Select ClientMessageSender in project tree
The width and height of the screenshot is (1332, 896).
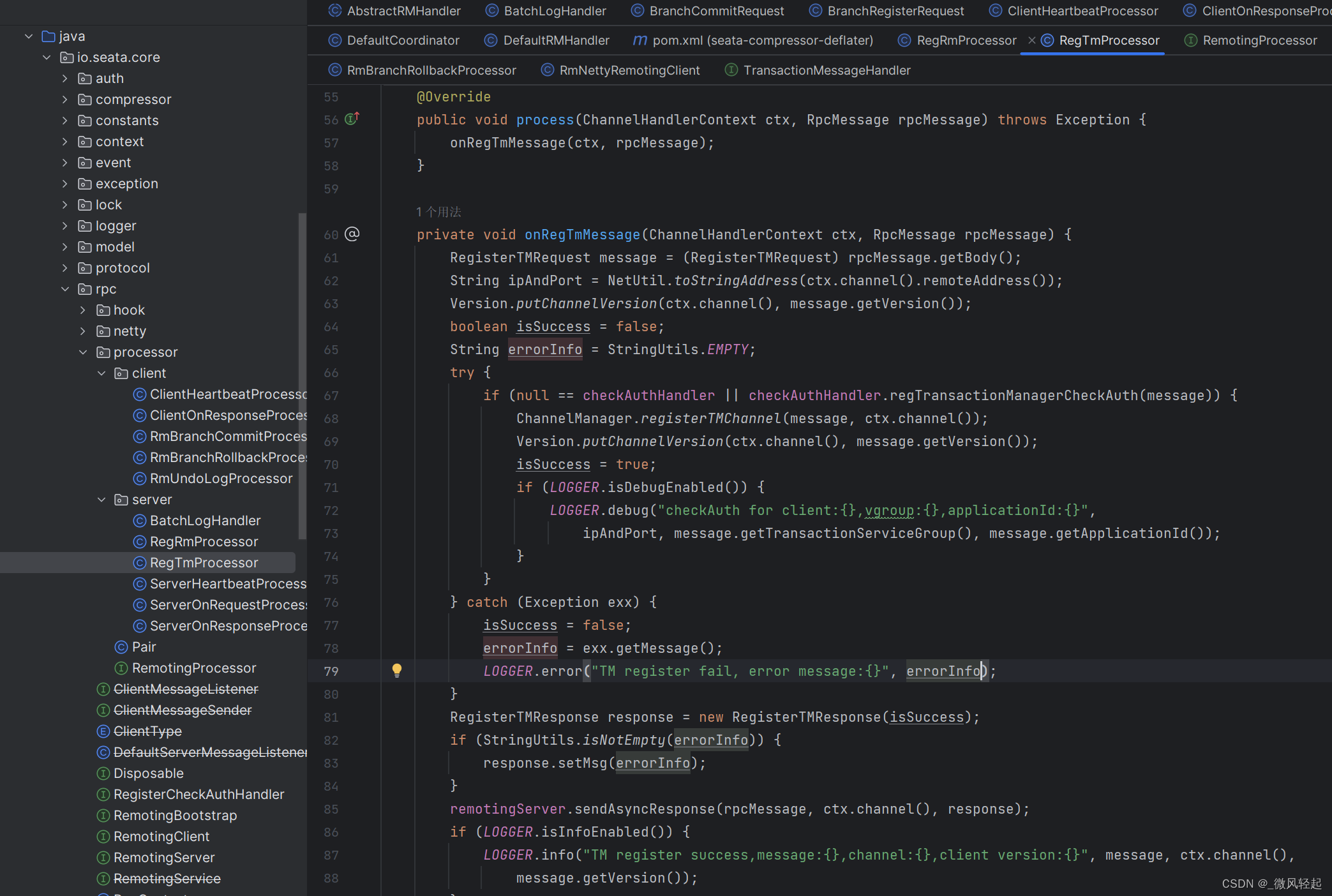(183, 710)
